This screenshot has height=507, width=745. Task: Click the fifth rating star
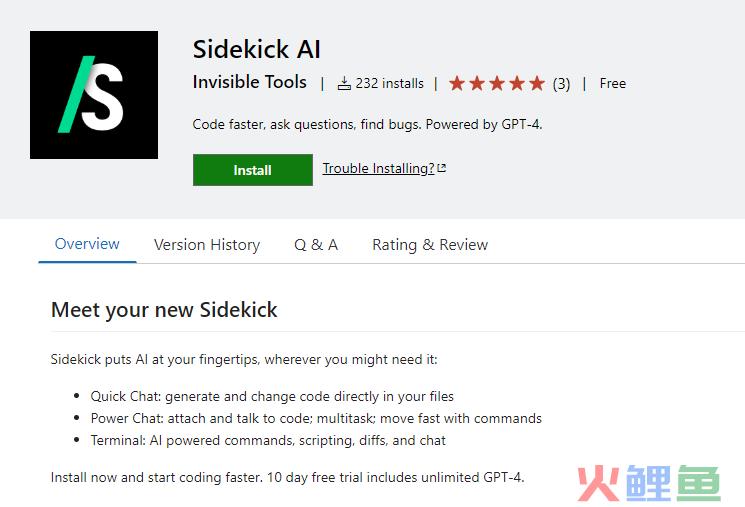point(537,83)
